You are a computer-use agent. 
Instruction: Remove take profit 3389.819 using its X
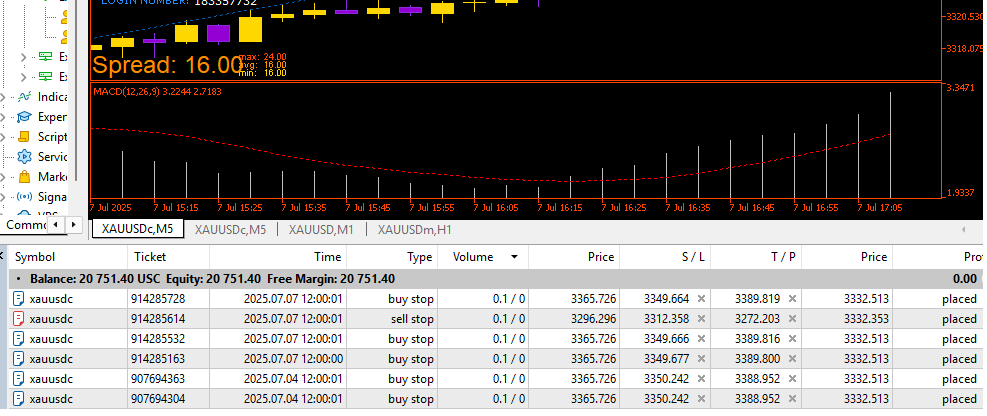(792, 299)
